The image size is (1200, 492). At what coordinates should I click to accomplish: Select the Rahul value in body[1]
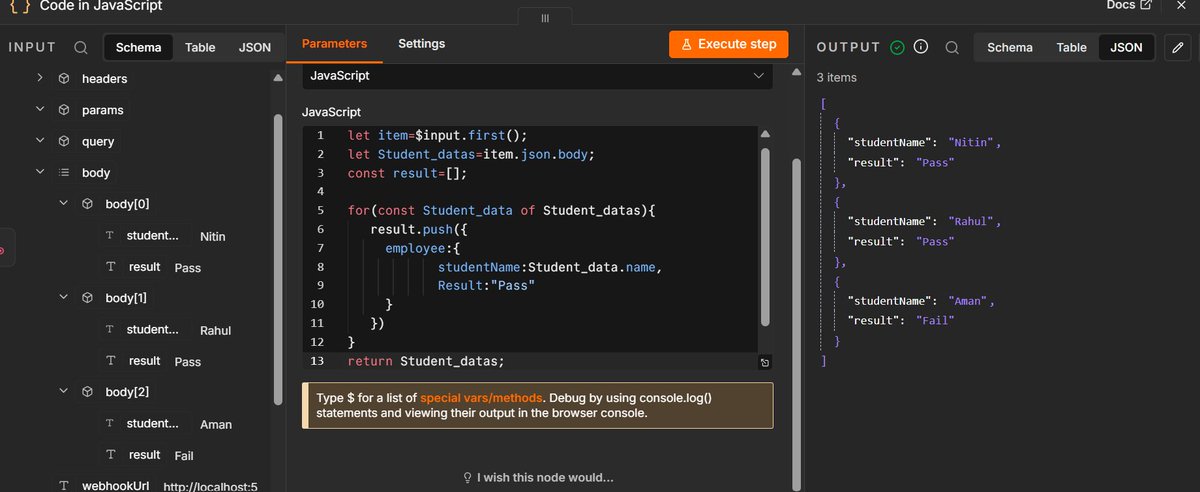216,331
